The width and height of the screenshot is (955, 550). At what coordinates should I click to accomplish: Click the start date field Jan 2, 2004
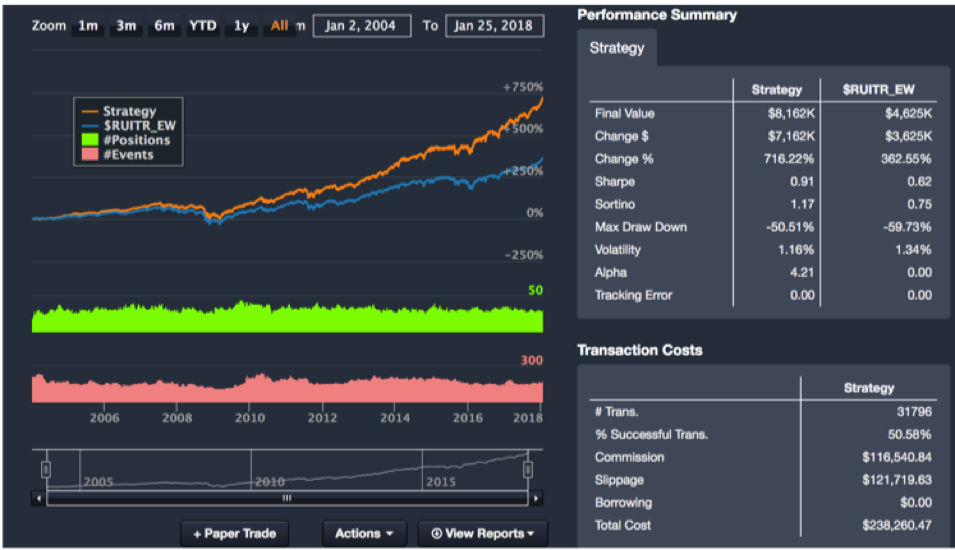361,26
